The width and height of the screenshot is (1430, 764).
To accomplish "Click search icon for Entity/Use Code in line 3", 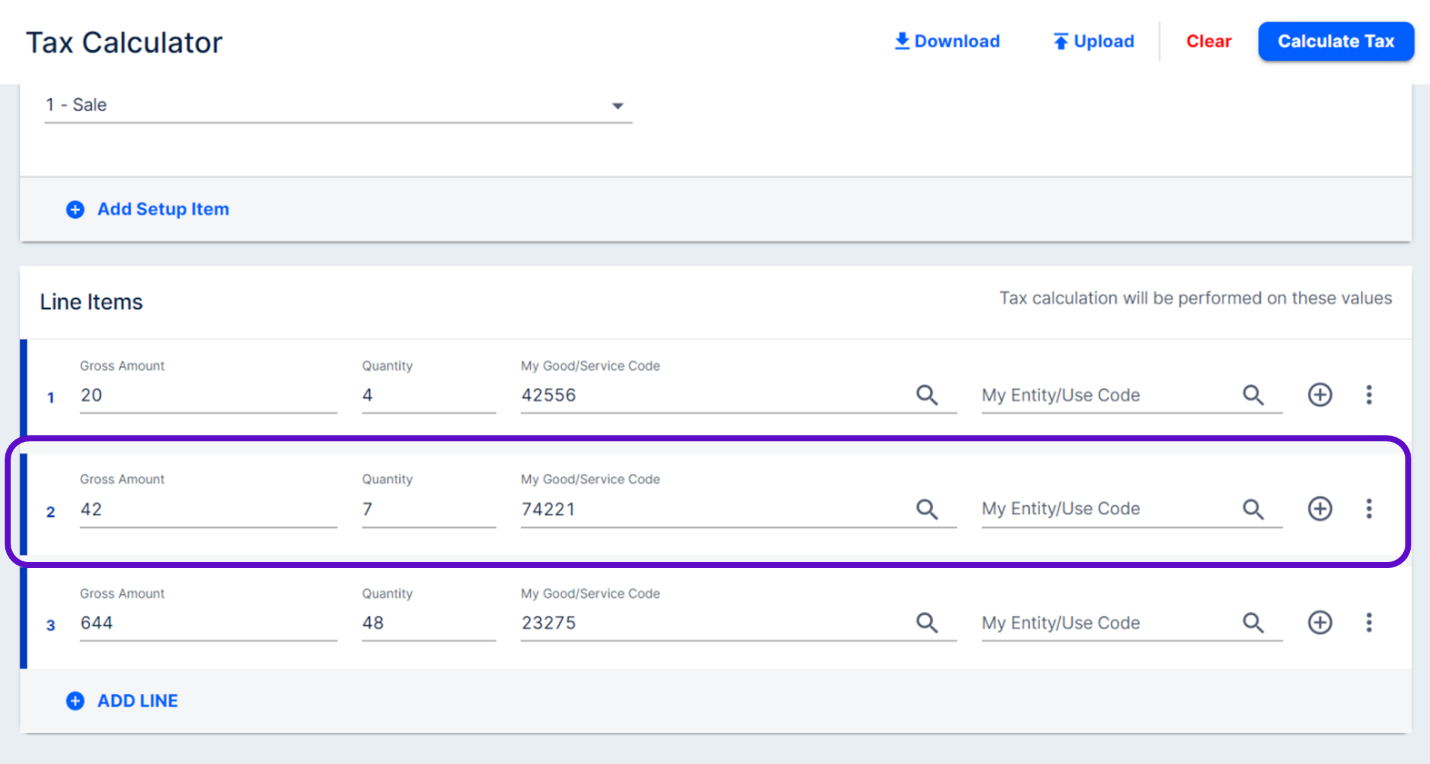I will click(1253, 623).
